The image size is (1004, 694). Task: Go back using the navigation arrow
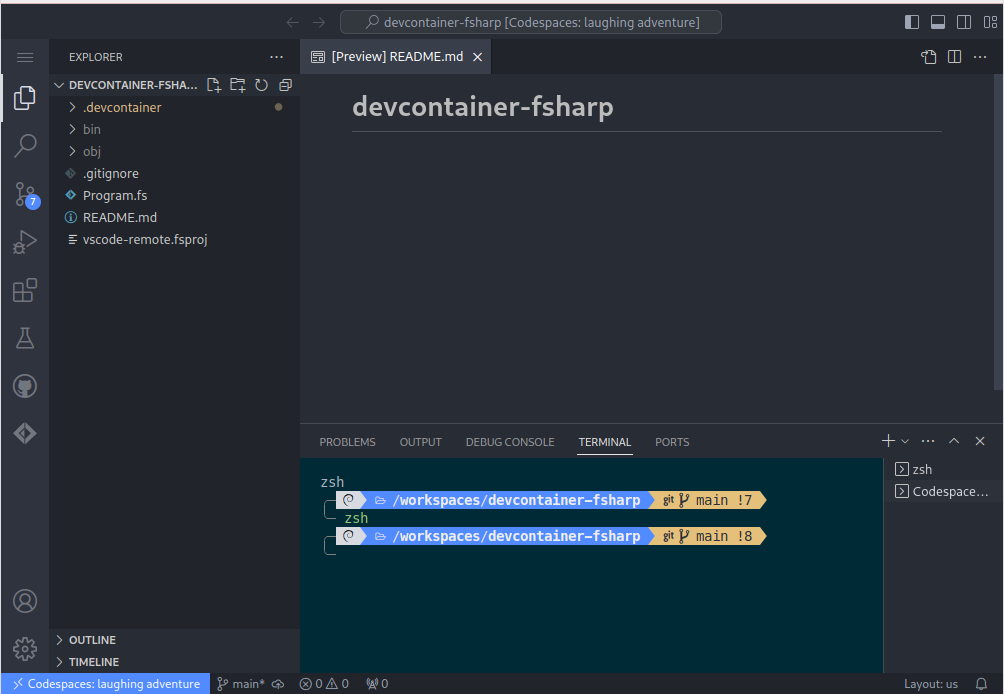(x=293, y=22)
